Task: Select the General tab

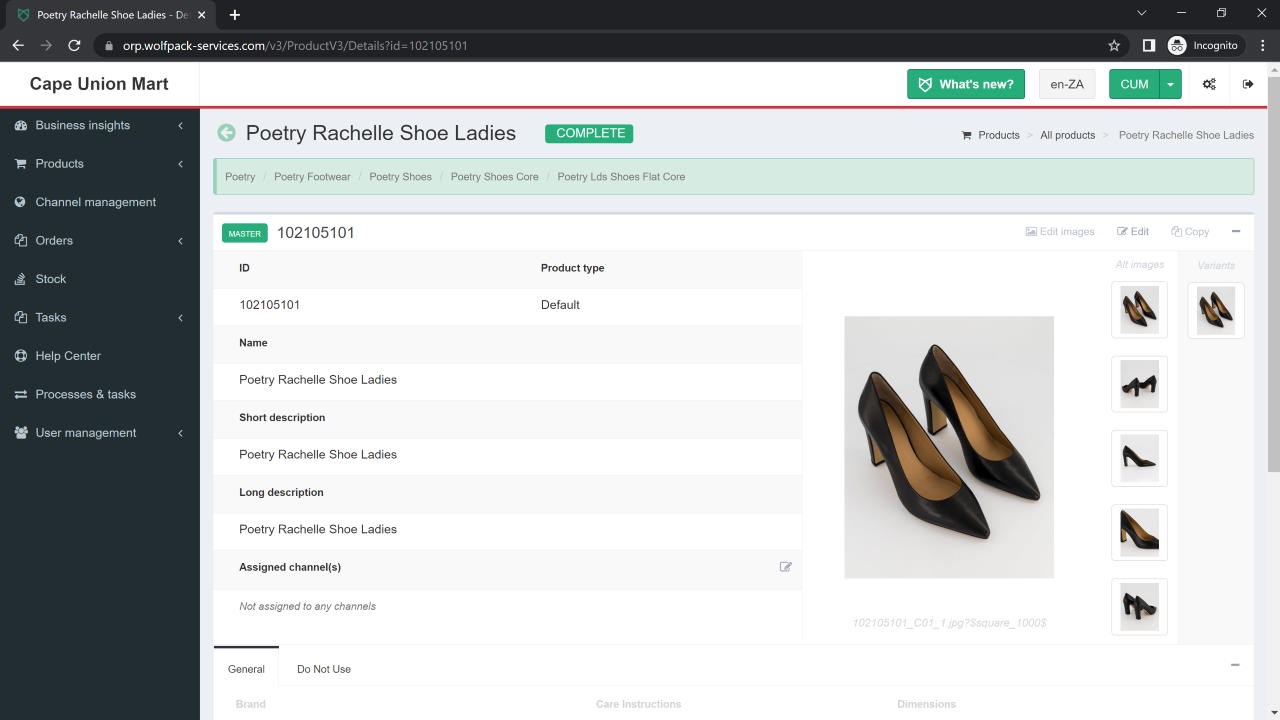Action: 246,669
